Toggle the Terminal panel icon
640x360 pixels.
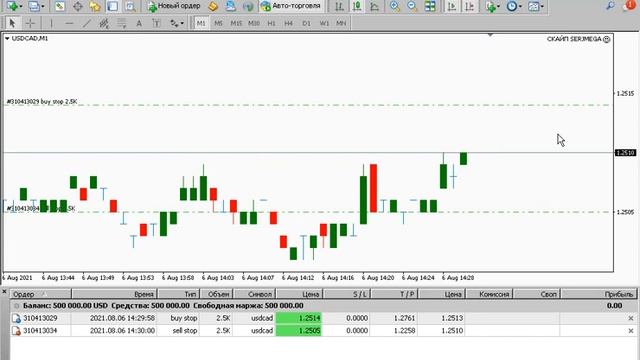pos(113,6)
